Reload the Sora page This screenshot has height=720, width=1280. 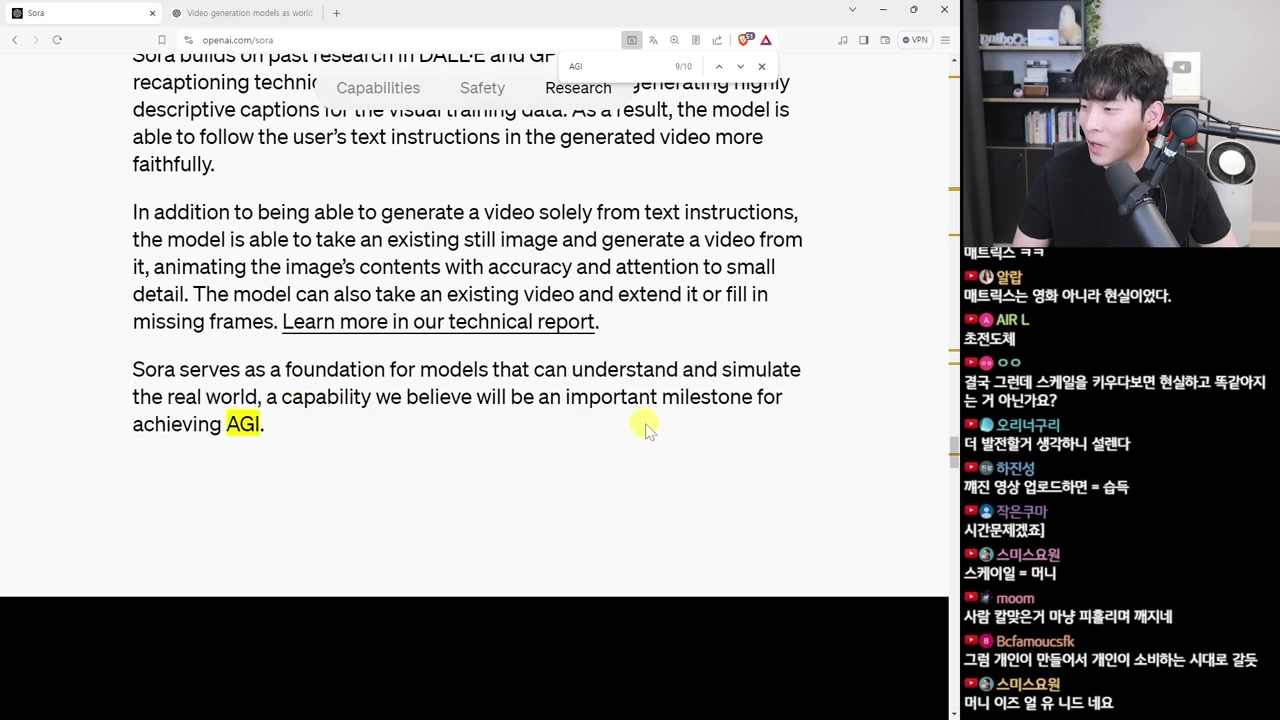57,40
